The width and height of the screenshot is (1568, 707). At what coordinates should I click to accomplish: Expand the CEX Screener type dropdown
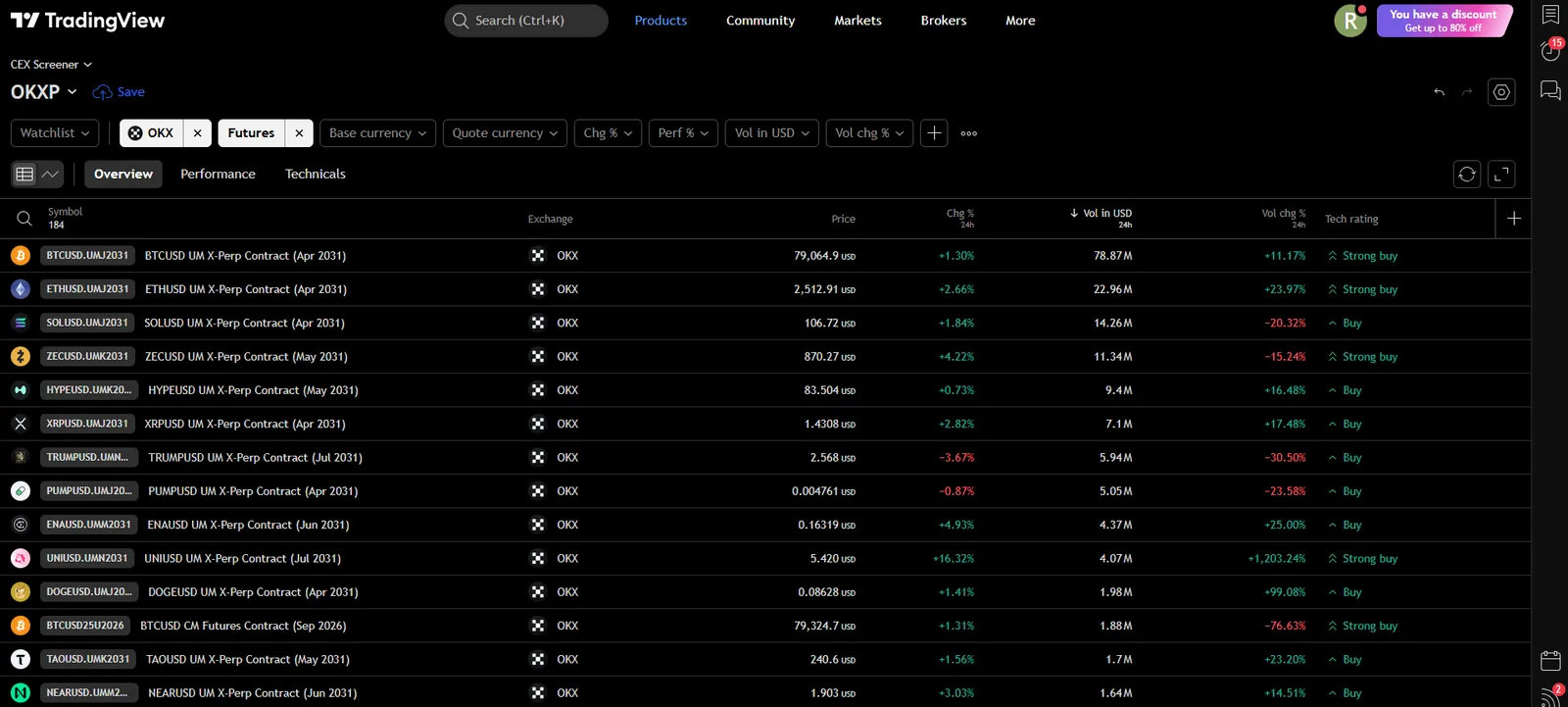coord(51,65)
